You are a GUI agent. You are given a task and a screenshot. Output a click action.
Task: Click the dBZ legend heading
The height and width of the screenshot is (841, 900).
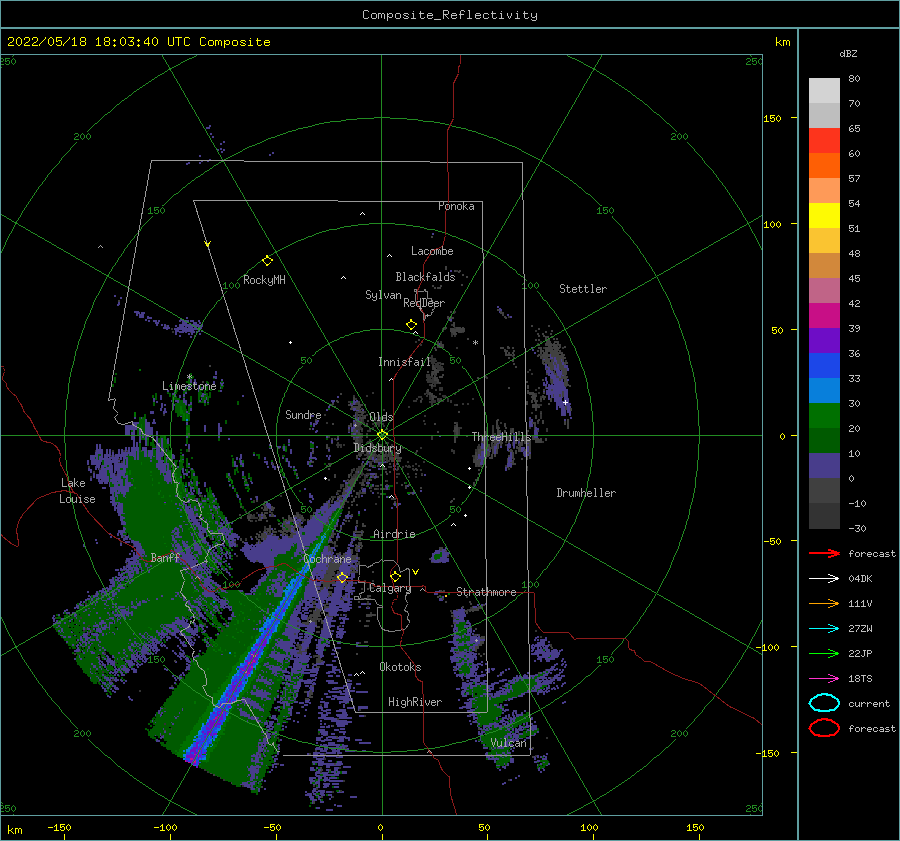[x=848, y=54]
